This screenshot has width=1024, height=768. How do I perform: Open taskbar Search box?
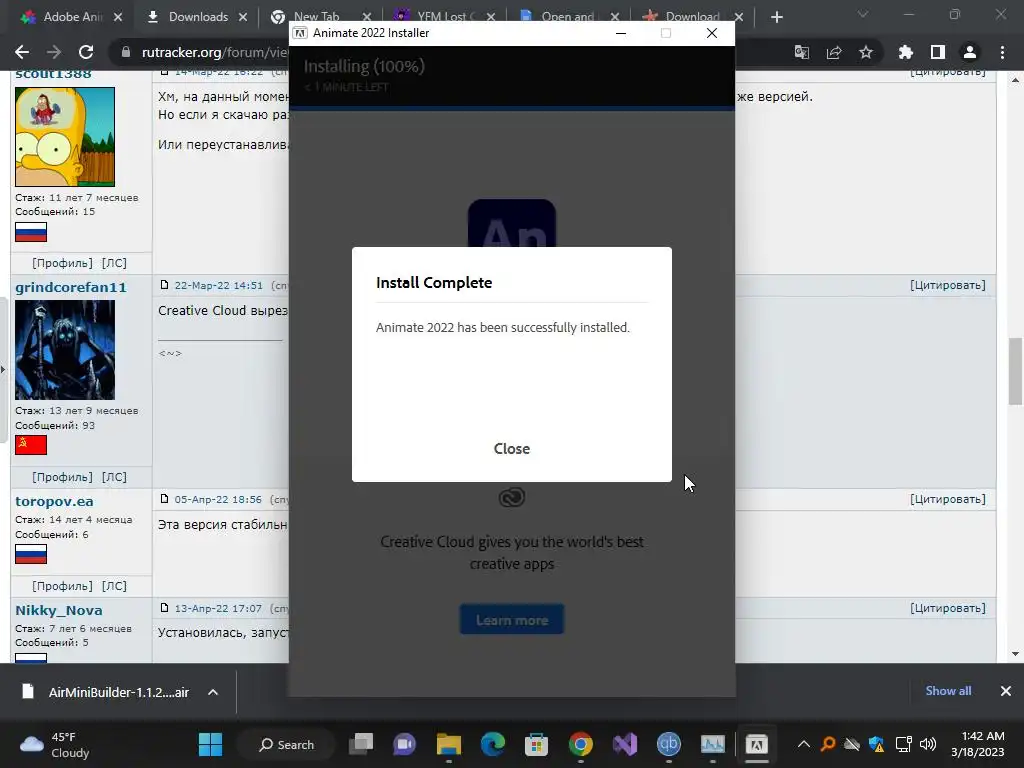tap(287, 744)
